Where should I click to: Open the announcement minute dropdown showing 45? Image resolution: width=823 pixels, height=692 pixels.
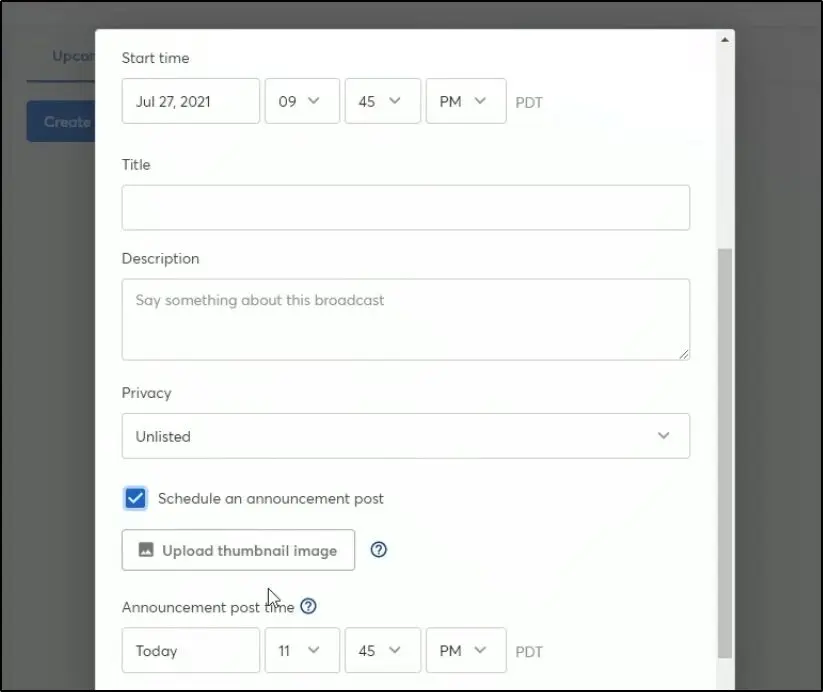pyautogui.click(x=382, y=650)
